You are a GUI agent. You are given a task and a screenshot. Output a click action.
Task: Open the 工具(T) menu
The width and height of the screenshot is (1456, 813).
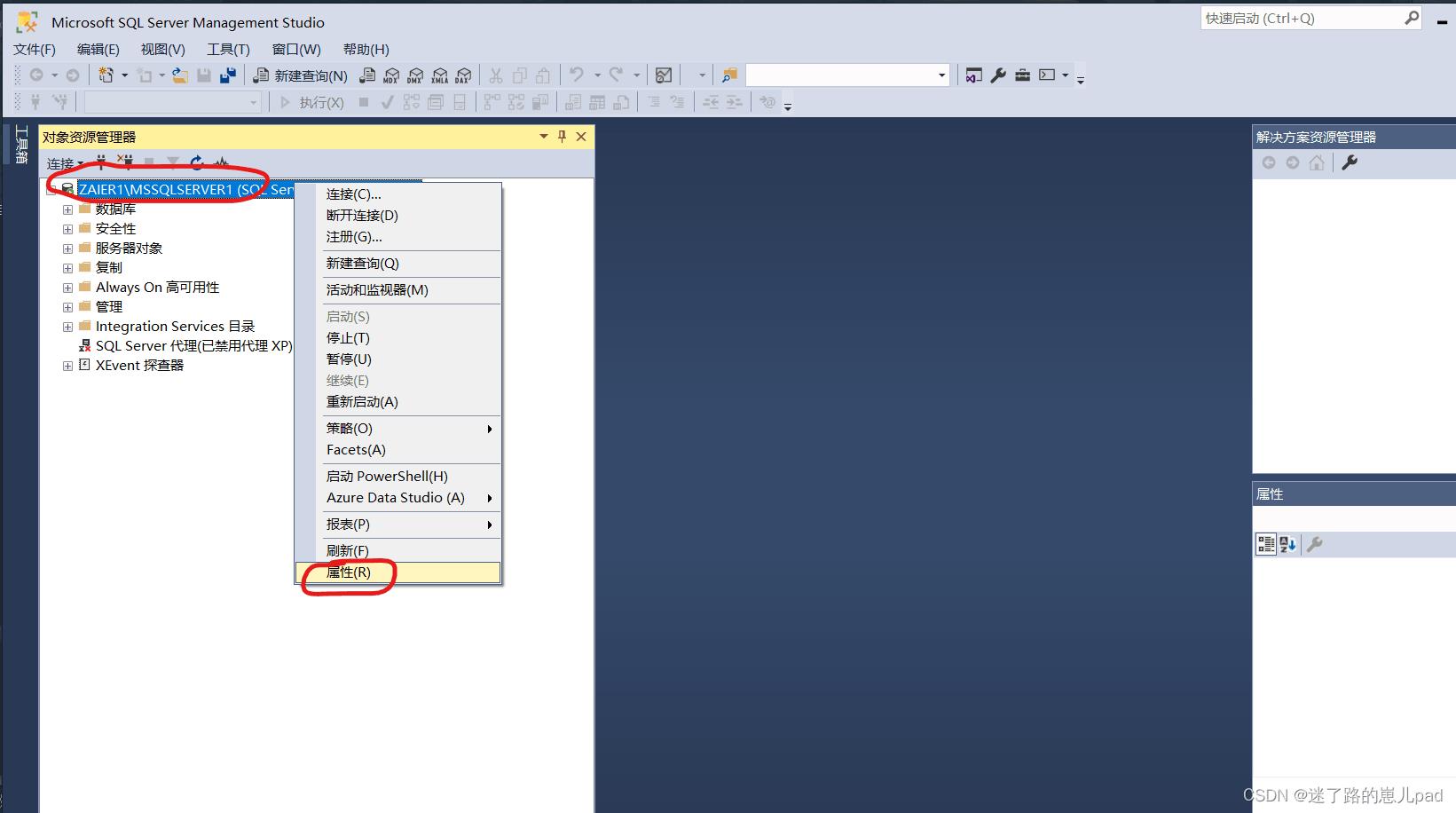(x=228, y=50)
